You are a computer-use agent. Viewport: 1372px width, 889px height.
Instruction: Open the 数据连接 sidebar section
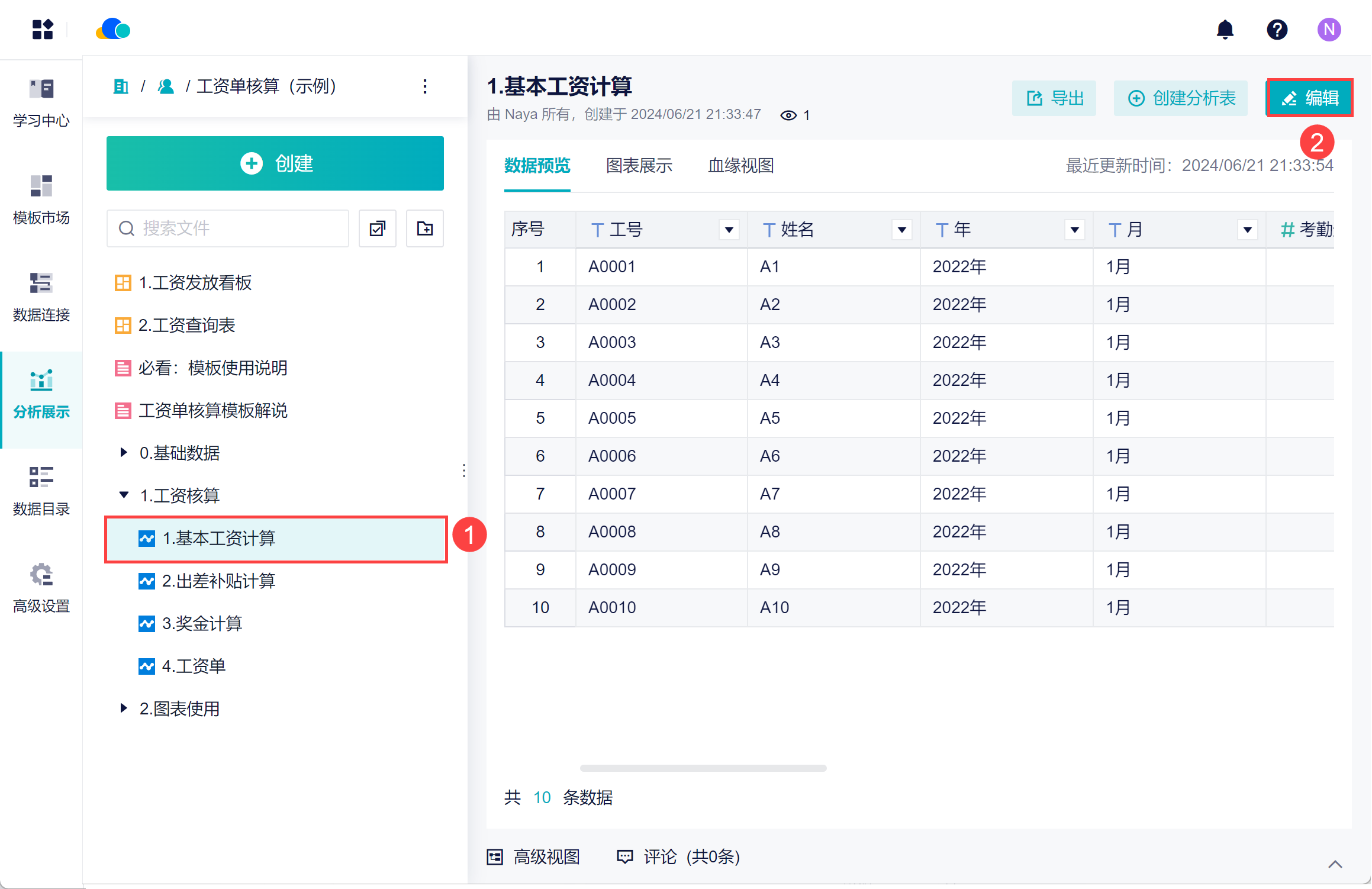coord(41,297)
